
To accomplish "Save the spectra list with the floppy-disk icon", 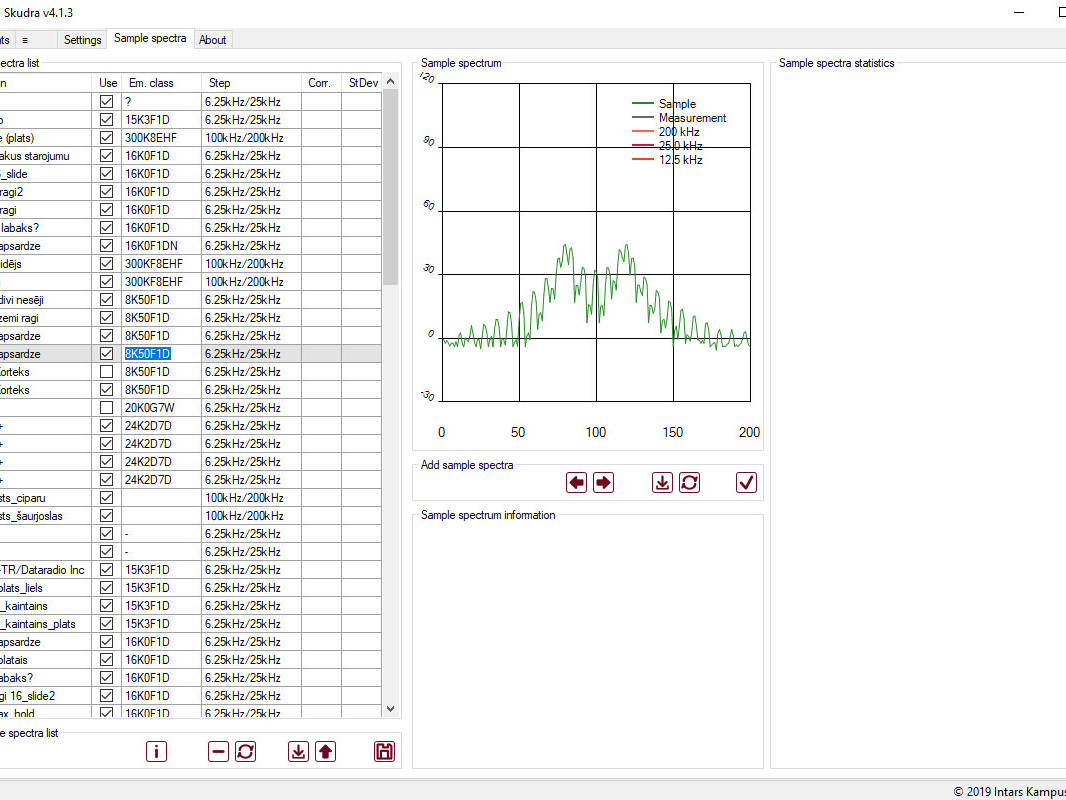I will coord(384,751).
